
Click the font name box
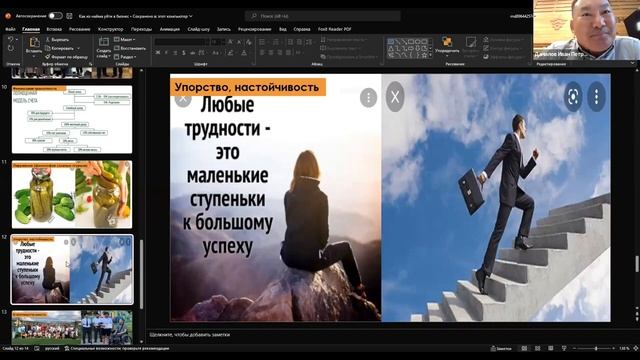pyautogui.click(x=182, y=42)
